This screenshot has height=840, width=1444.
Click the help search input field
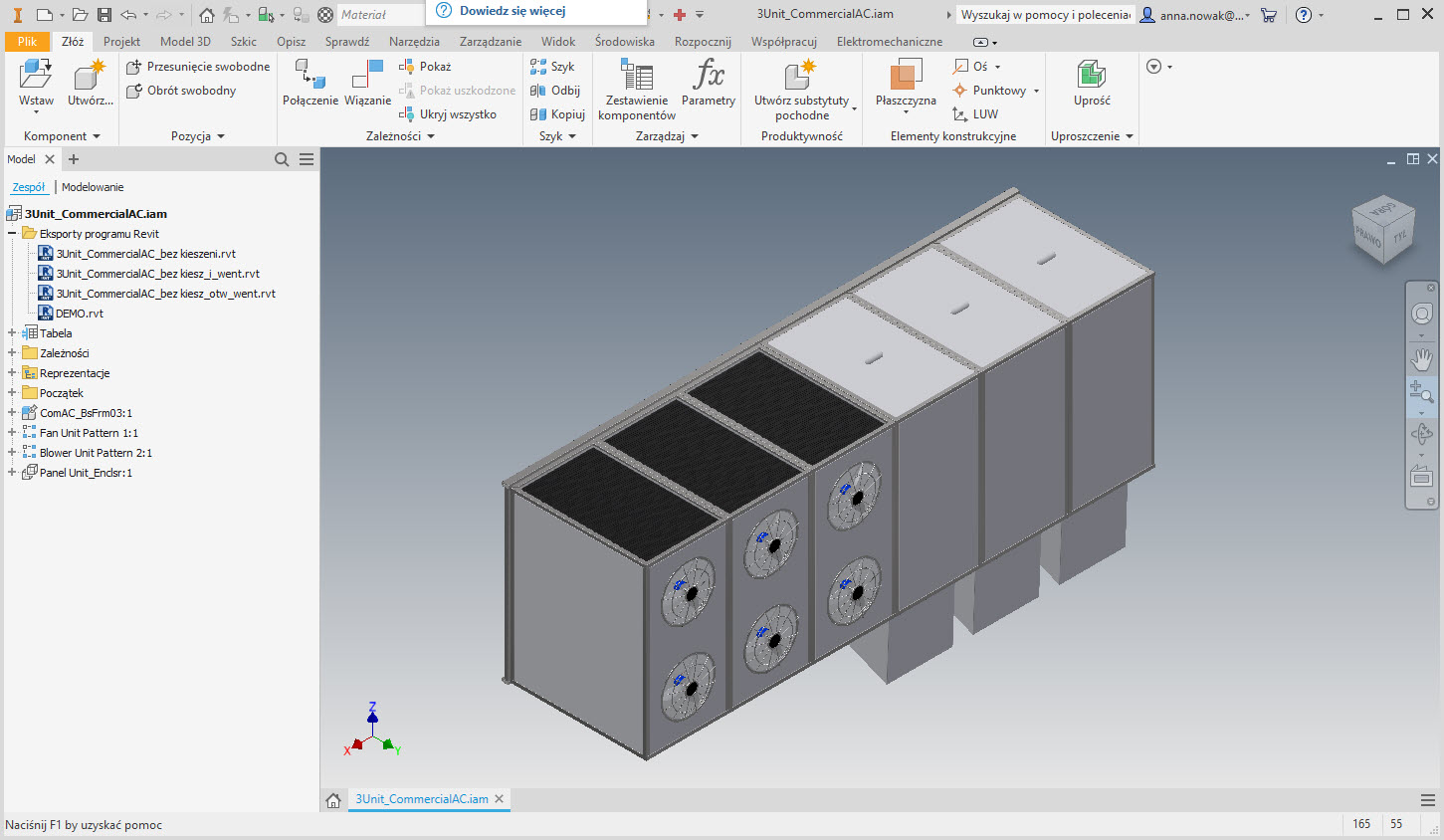tap(1044, 15)
